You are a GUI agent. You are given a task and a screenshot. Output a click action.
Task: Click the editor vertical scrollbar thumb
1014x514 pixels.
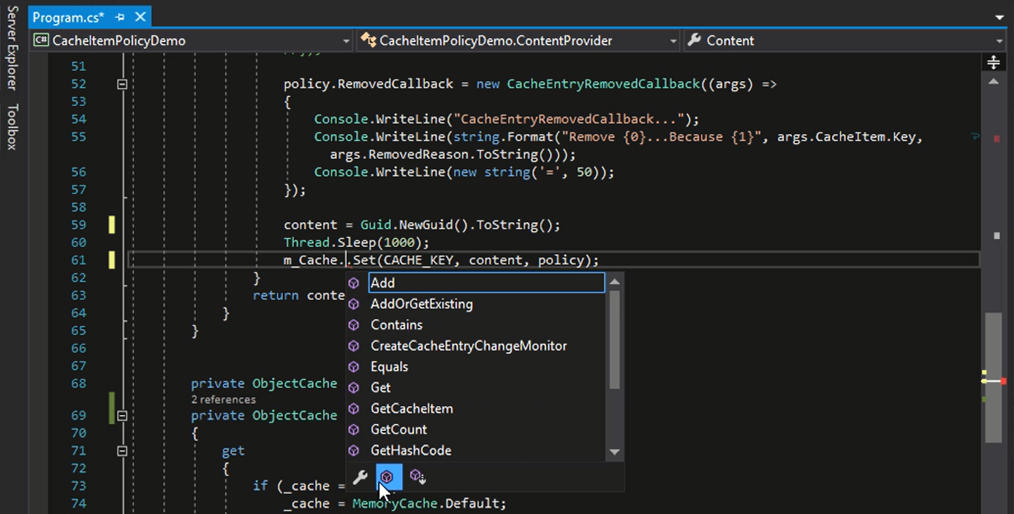pyautogui.click(x=993, y=378)
